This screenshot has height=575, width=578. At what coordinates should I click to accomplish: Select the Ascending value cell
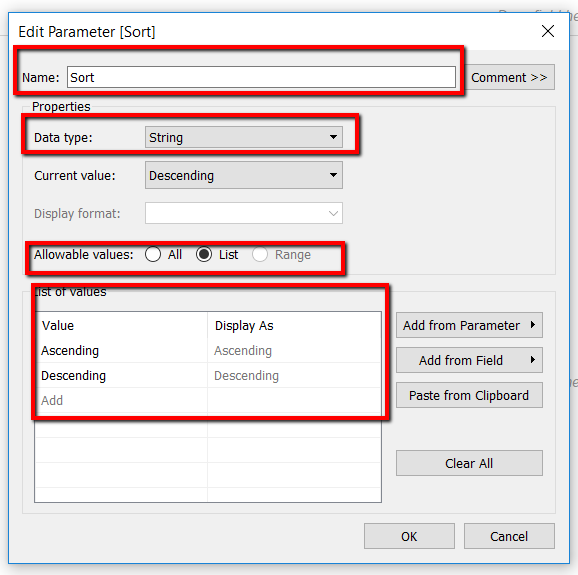pyautogui.click(x=121, y=351)
